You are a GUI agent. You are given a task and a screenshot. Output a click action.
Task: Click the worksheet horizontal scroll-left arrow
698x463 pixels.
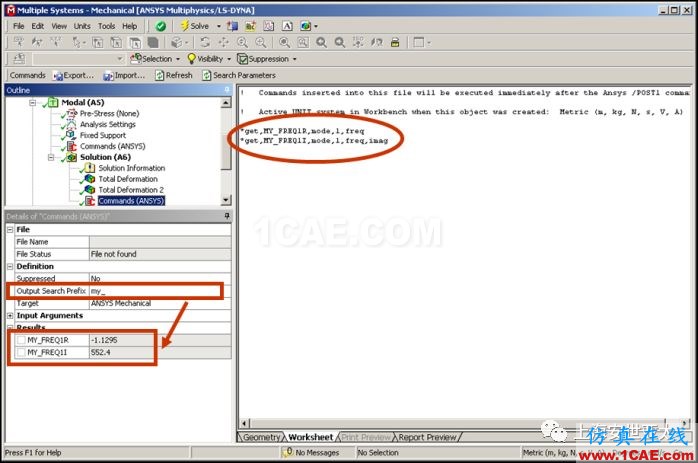pyautogui.click(x=244, y=423)
